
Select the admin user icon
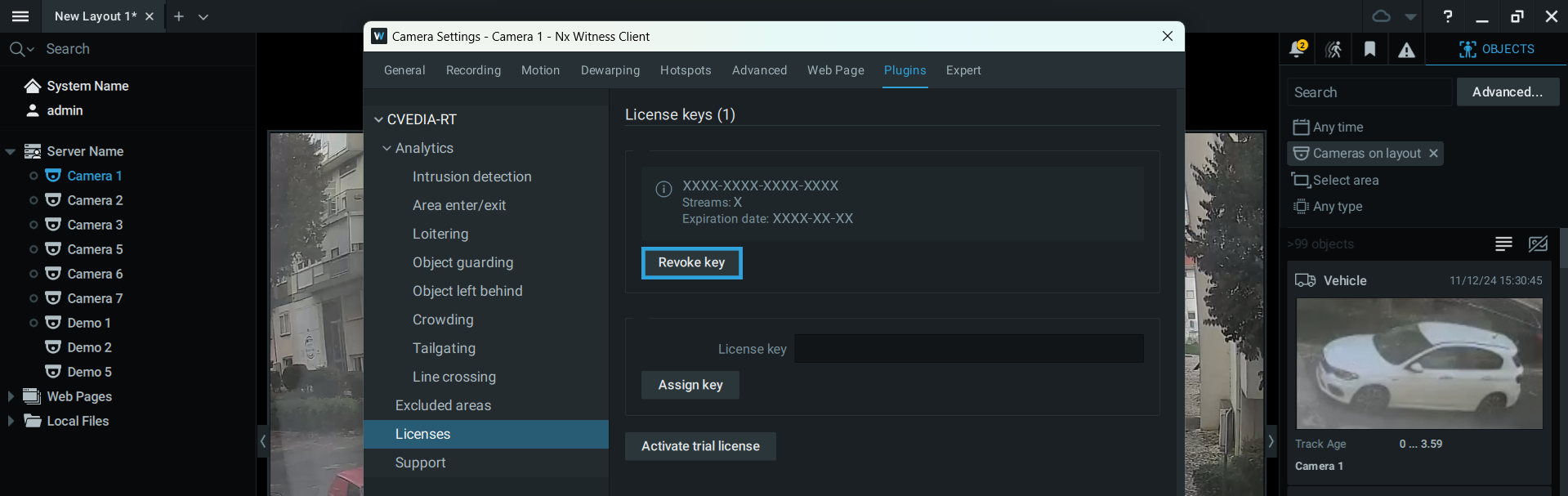click(x=33, y=110)
